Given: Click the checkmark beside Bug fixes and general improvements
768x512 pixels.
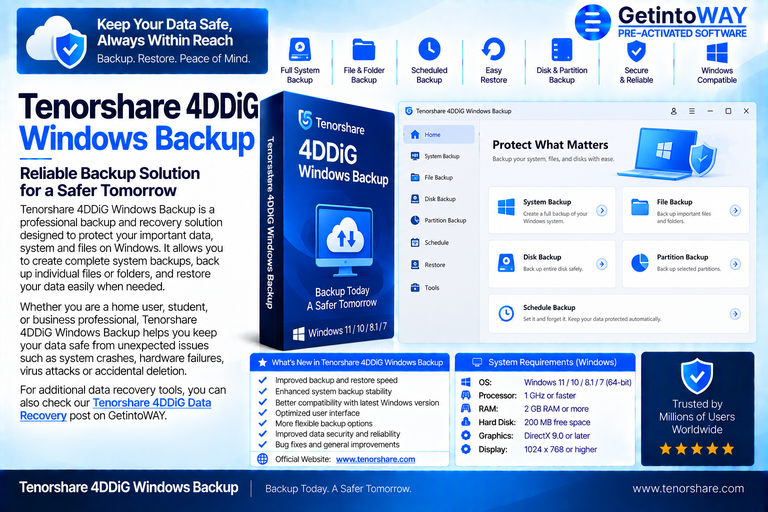Looking at the screenshot, I should (263, 445).
